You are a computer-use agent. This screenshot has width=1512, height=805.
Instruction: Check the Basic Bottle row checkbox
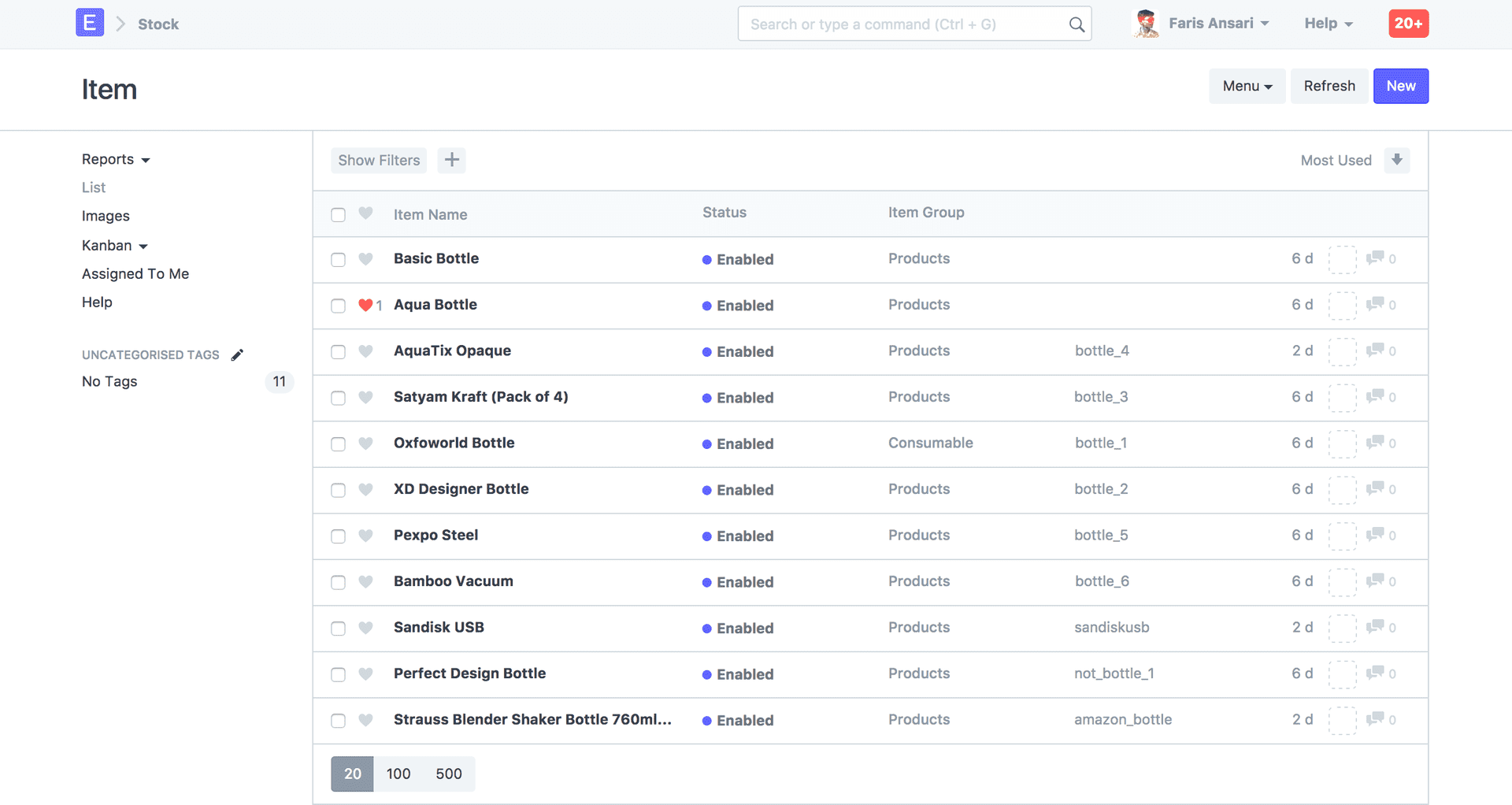tap(339, 260)
